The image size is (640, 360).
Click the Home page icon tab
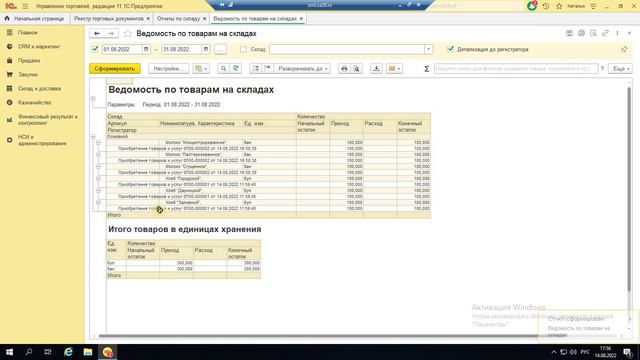coord(7,18)
